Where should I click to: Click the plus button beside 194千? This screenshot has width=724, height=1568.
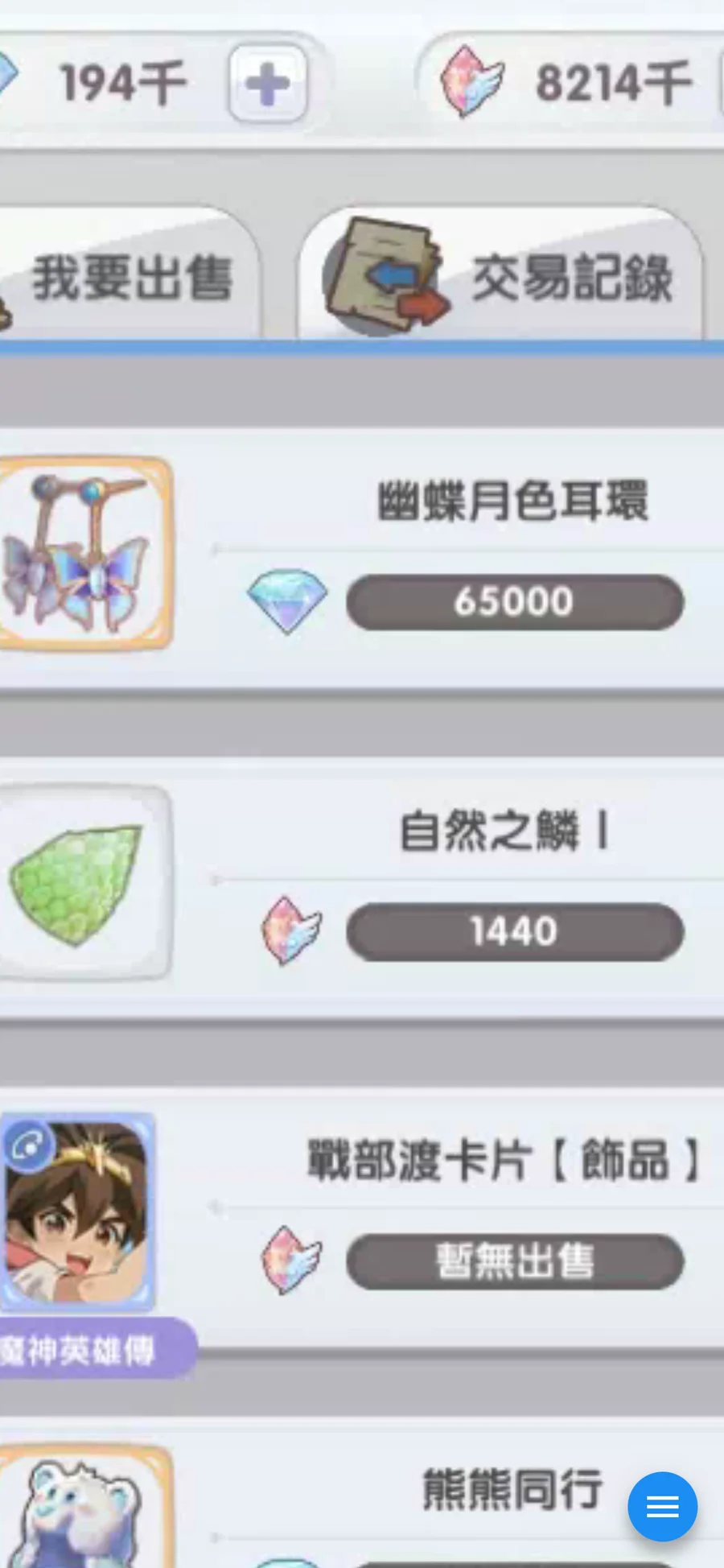click(x=268, y=84)
